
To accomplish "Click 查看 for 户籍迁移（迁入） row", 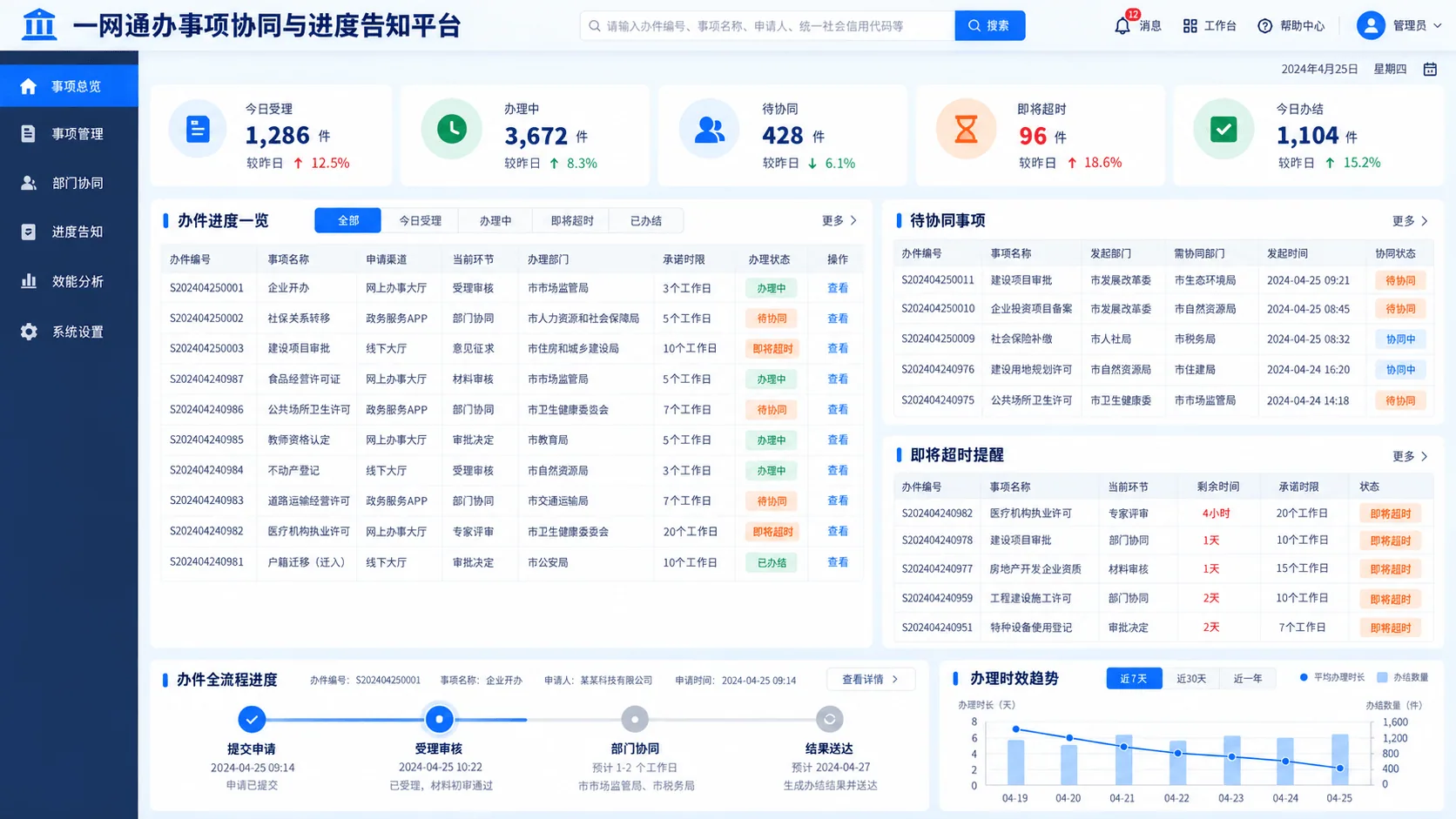I will pyautogui.click(x=838, y=562).
